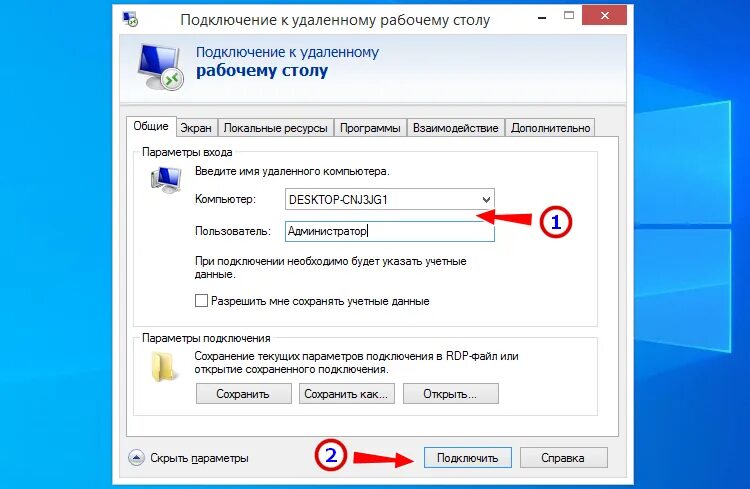
Task: Click the Сохранить как... button
Action: coord(347,393)
